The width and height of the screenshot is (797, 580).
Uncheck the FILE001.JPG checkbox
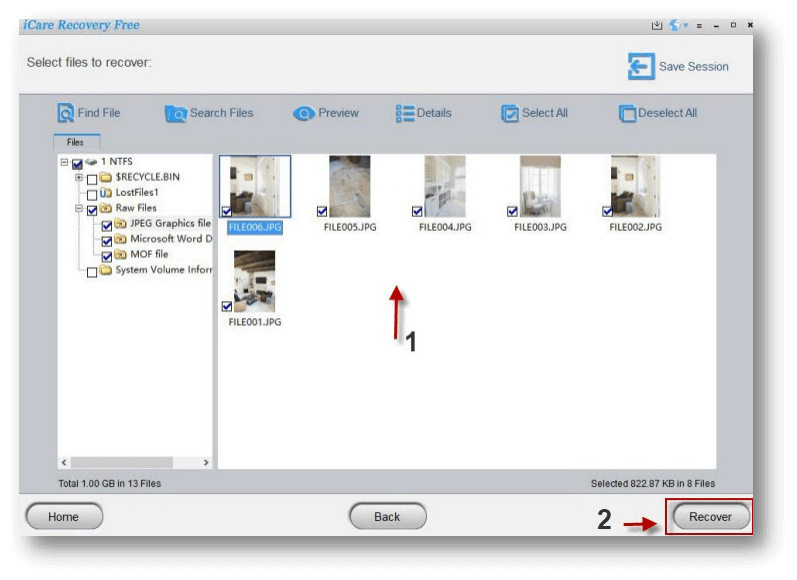(x=227, y=306)
